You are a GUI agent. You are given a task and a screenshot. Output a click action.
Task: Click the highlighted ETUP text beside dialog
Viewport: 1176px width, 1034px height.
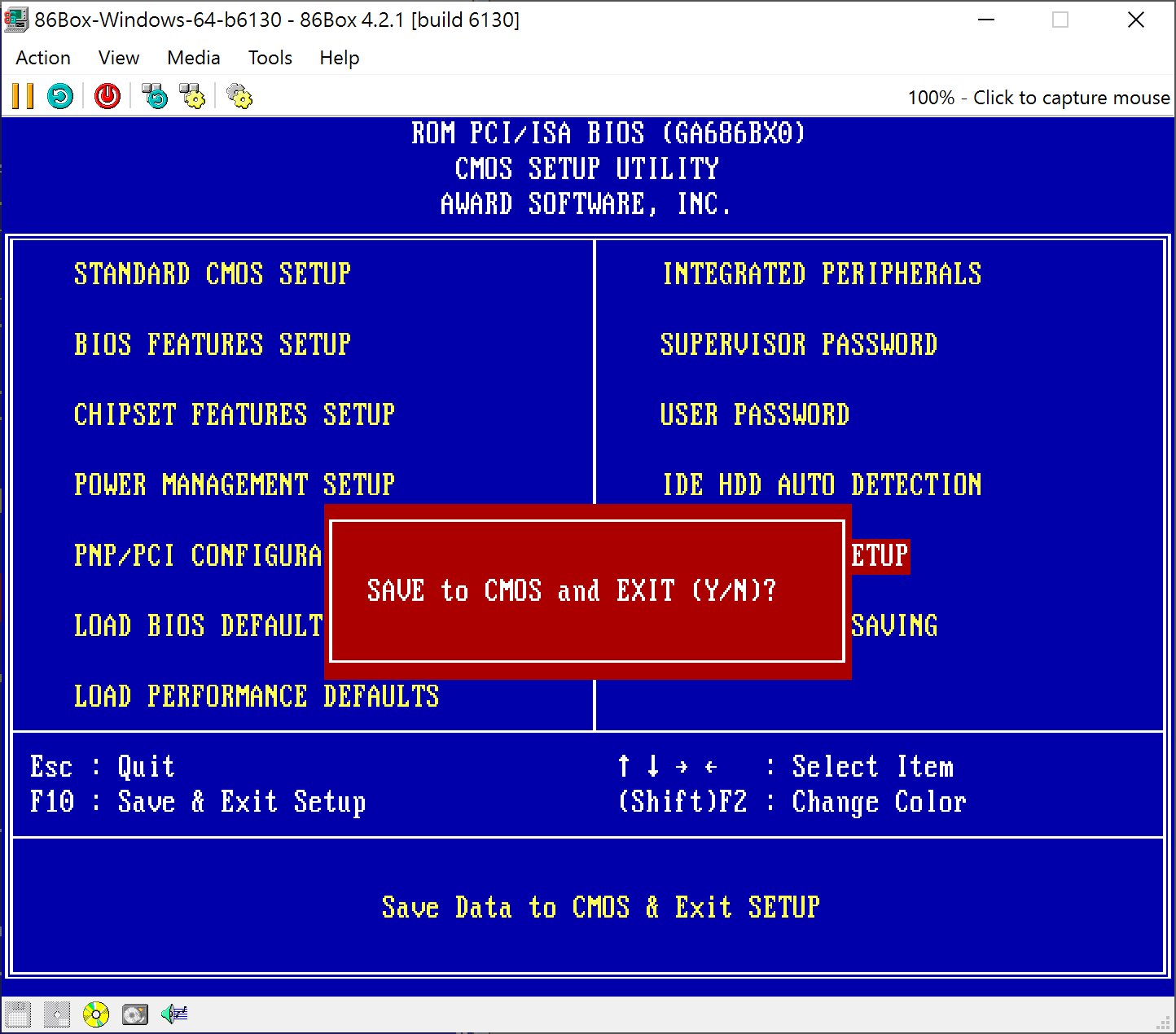[880, 556]
